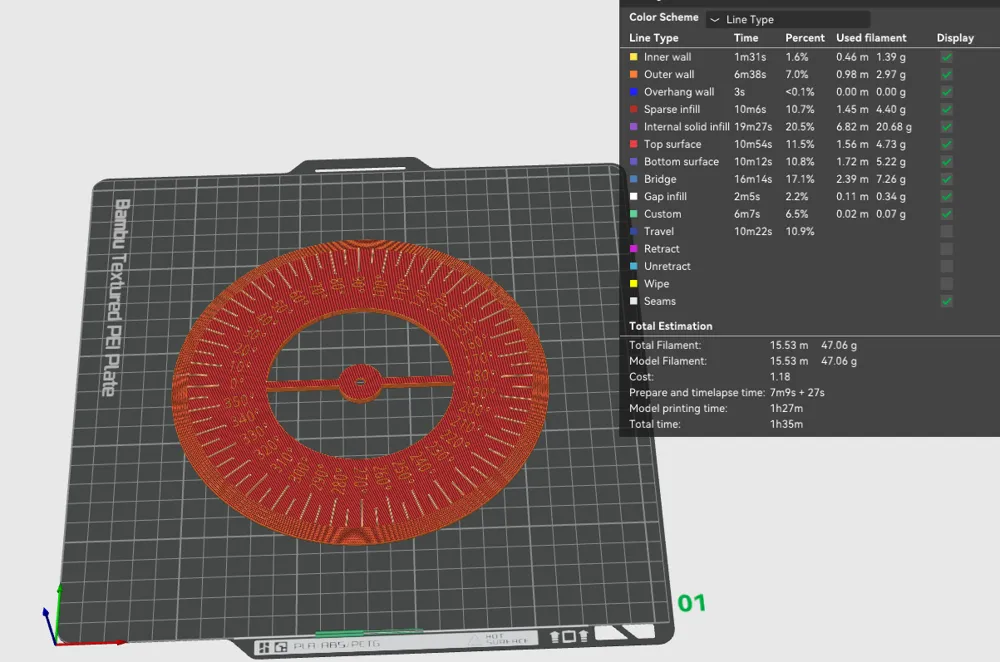Click the magenta Retract color swatch
The height and width of the screenshot is (662, 1000).
(x=633, y=249)
